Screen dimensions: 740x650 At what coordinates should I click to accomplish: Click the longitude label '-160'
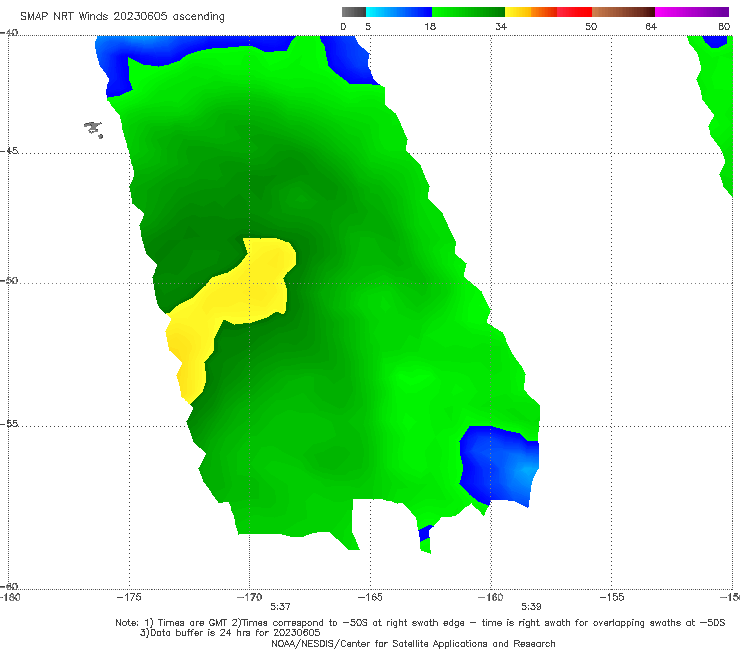click(491, 597)
